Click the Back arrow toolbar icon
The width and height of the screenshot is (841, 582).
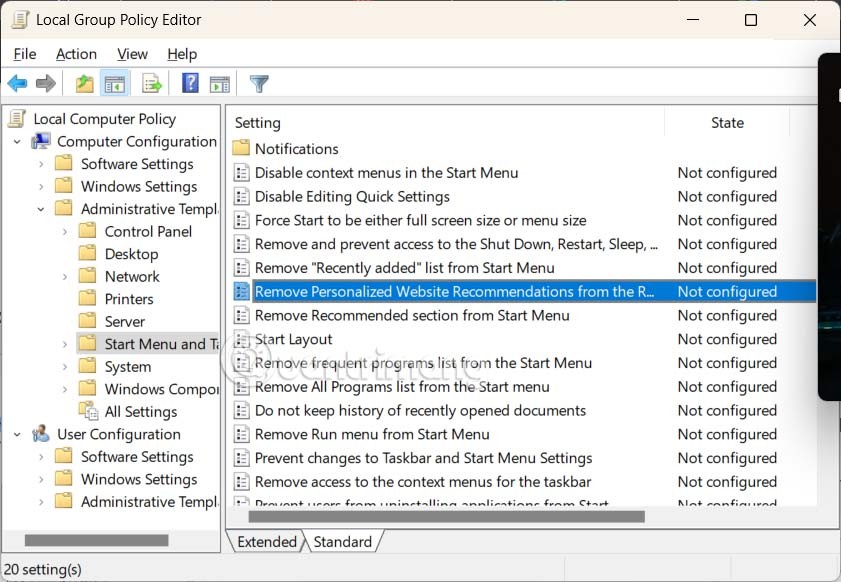tap(17, 84)
